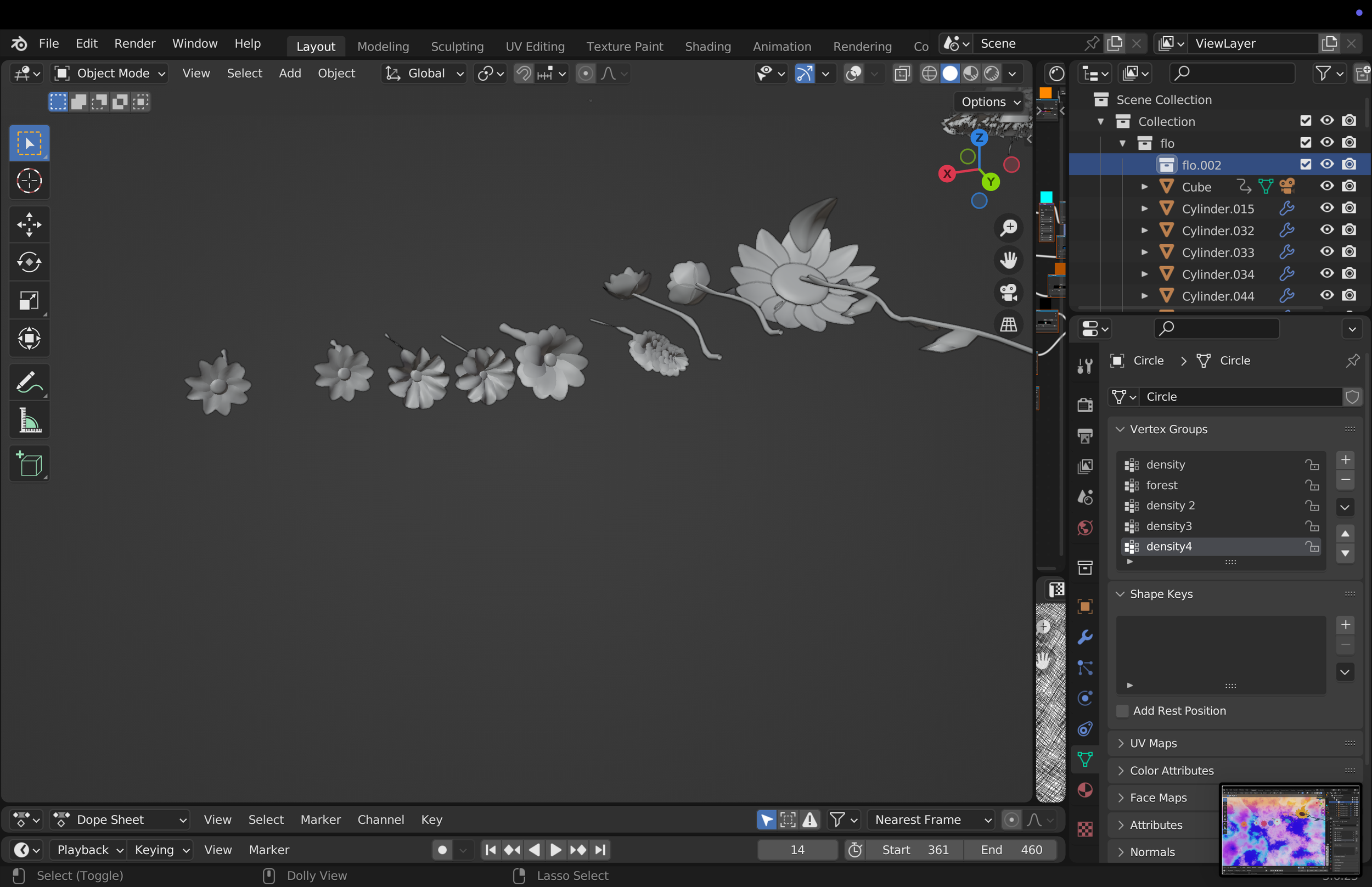1372x887 pixels.
Task: Choose the Measure tool
Action: tap(29, 420)
